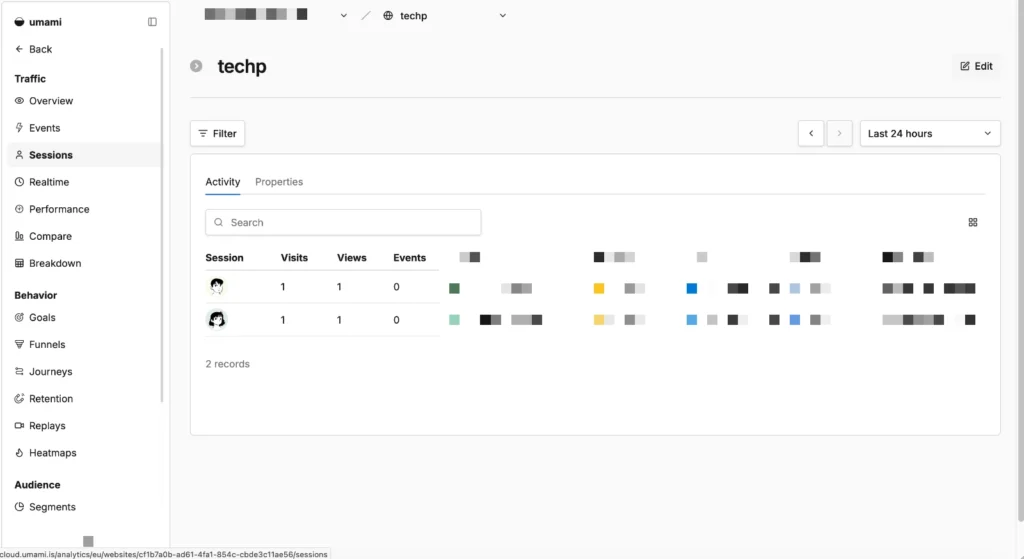Focus the Search sessions field
Screen dimensions: 1024x559
343,222
